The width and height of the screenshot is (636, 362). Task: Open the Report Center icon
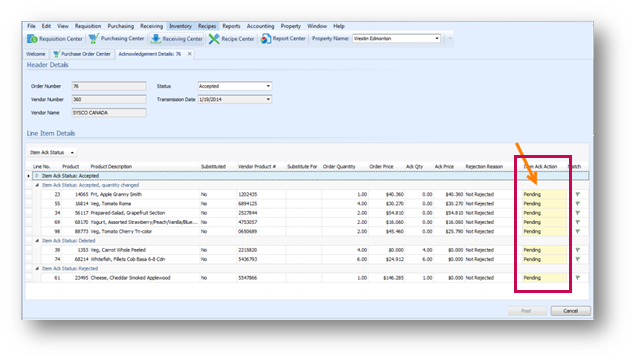(x=266, y=39)
